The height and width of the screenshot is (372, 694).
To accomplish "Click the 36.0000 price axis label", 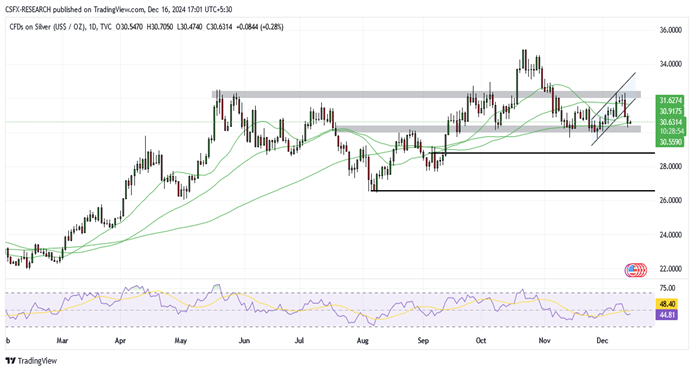I will (671, 30).
